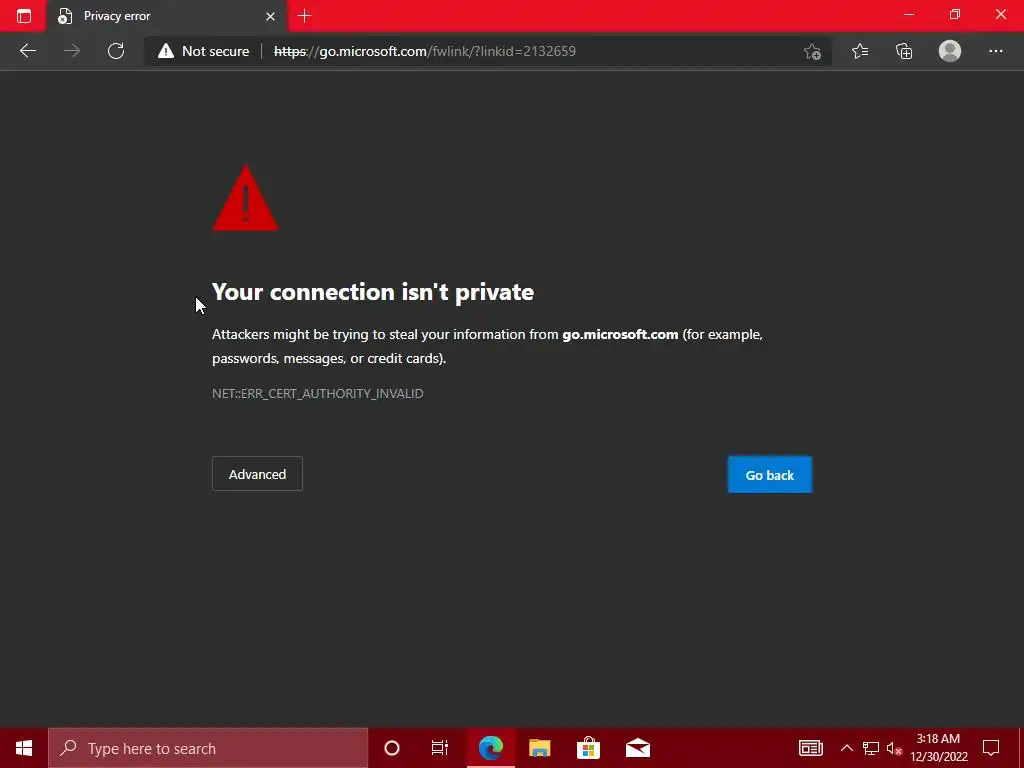
Task: Show hidden system tray icons
Action: click(x=846, y=748)
